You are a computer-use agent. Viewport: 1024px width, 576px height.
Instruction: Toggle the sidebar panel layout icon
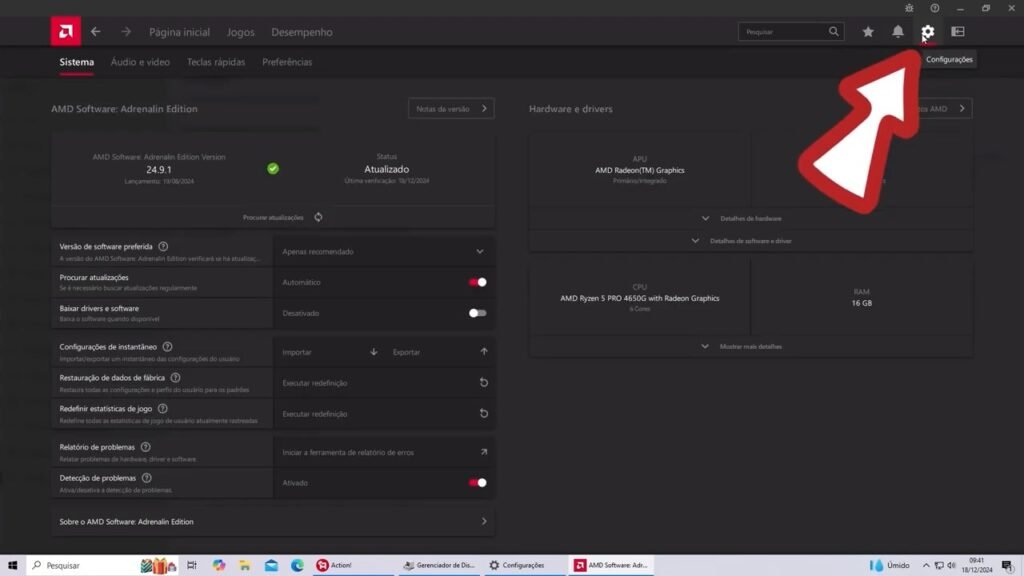pyautogui.click(x=958, y=31)
